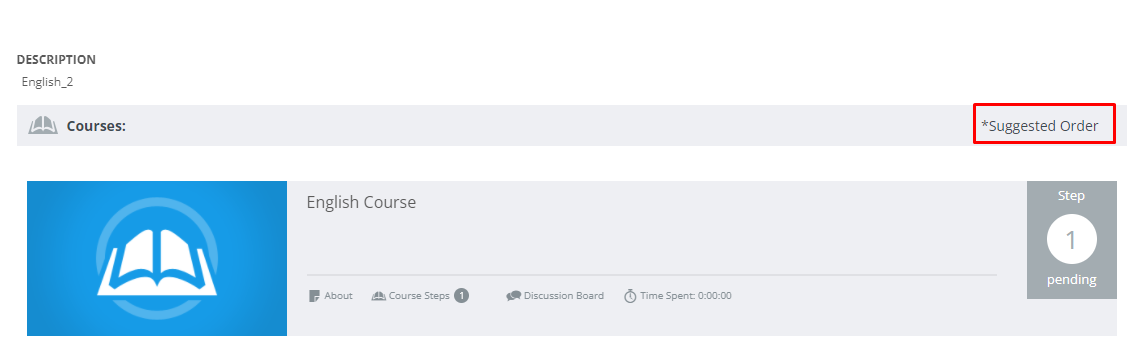Click the English_2 description text
The image size is (1145, 361).
point(47,82)
